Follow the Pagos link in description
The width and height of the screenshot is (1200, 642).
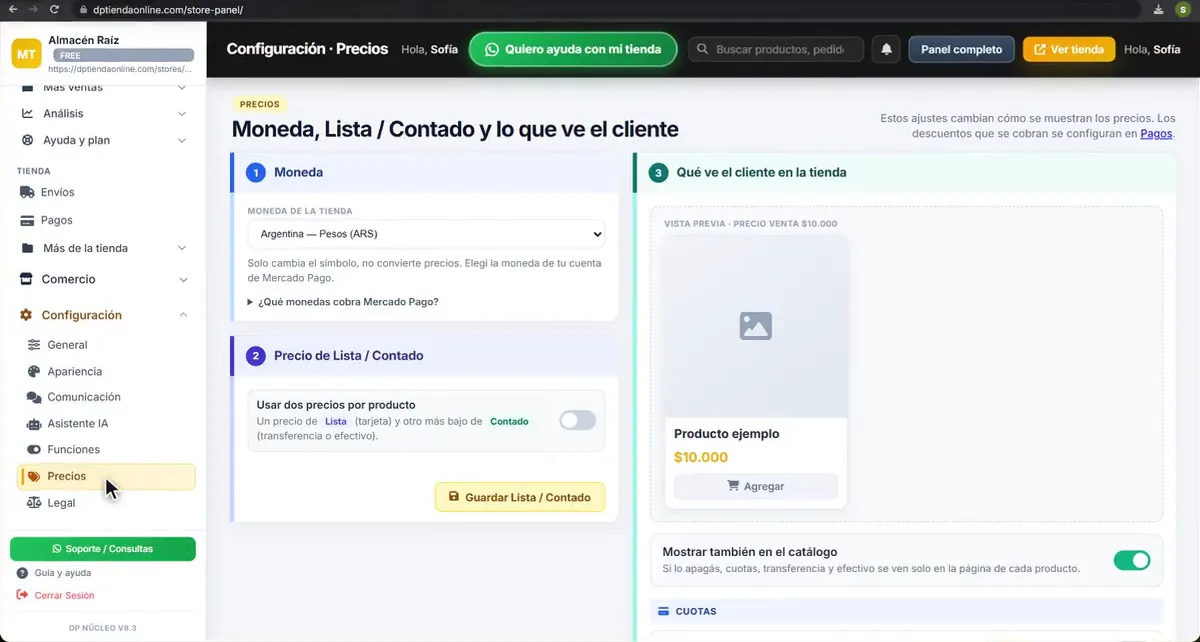pyautogui.click(x=1156, y=133)
